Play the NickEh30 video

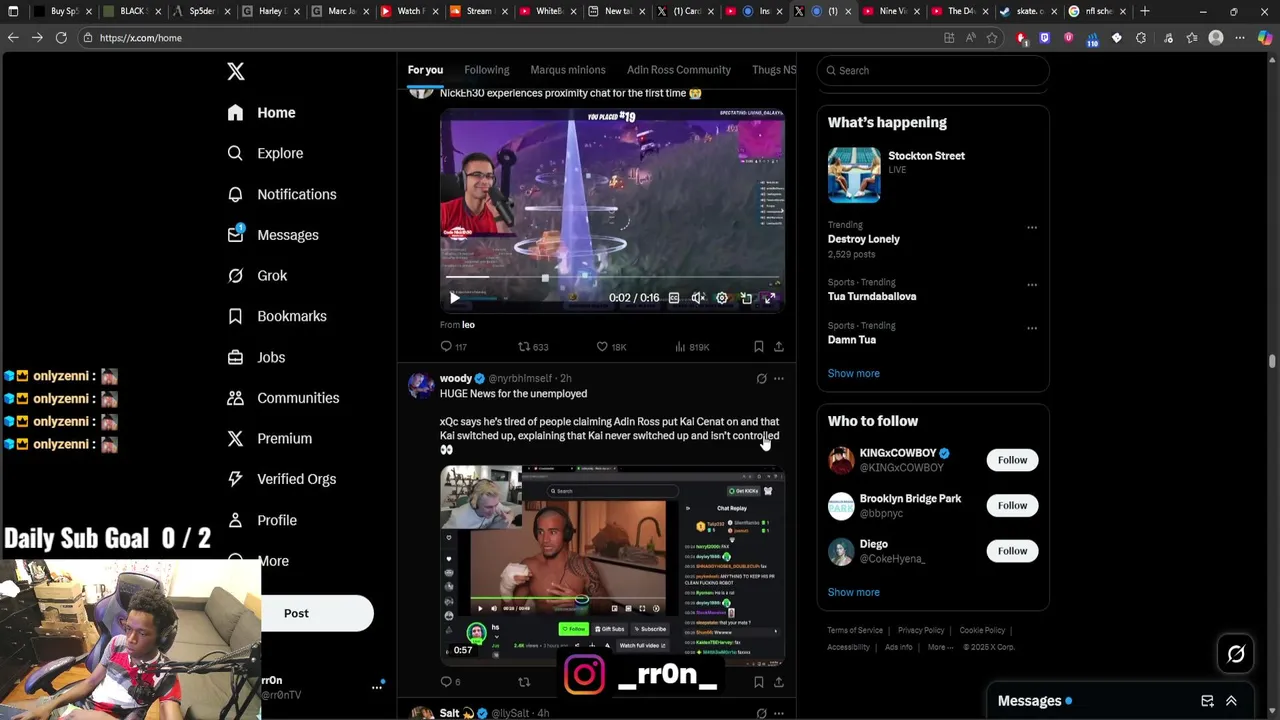[x=455, y=298]
